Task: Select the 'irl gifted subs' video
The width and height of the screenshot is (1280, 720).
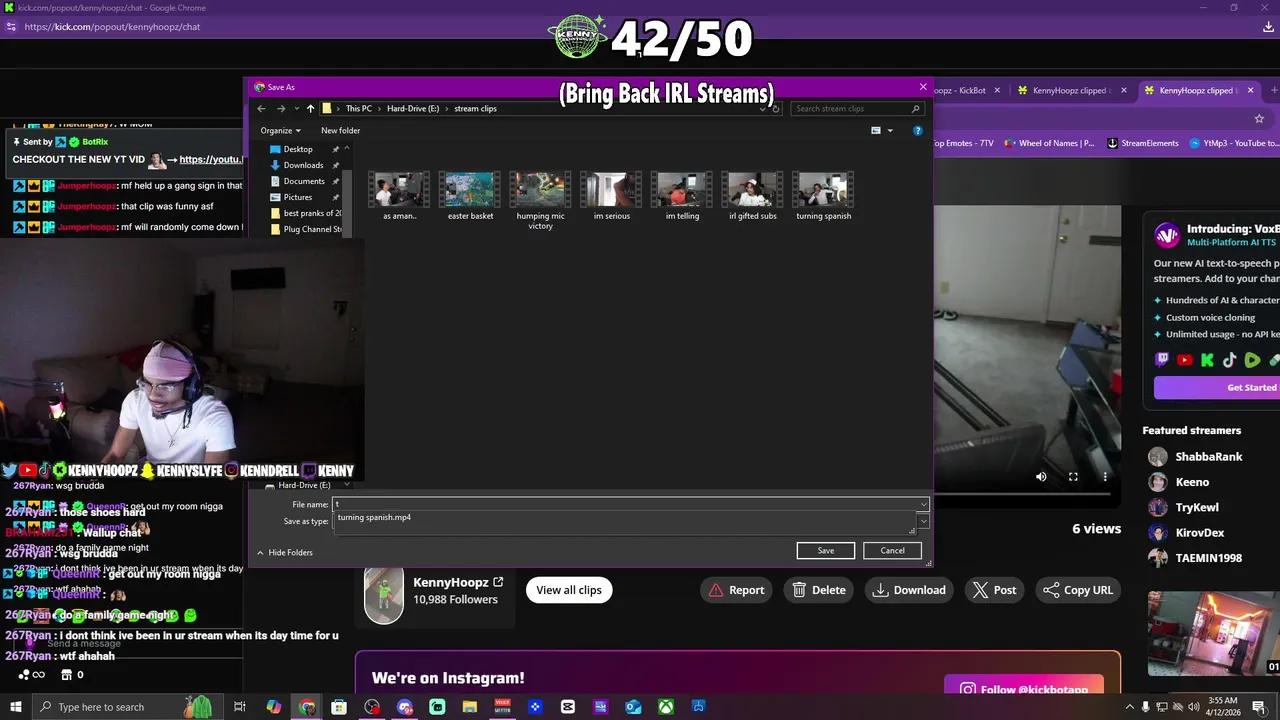Action: pos(753,195)
